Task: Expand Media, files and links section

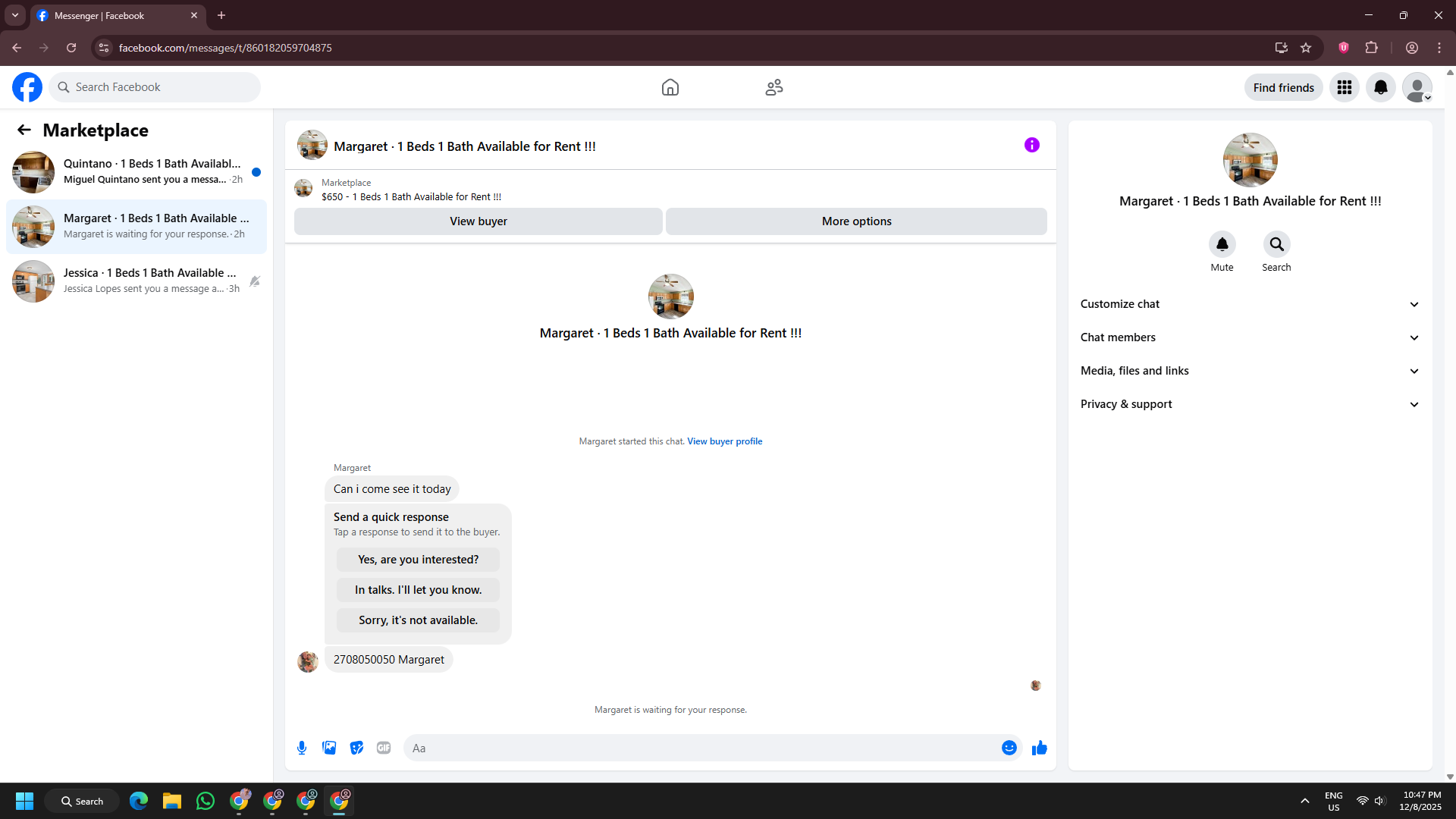Action: tap(1250, 371)
